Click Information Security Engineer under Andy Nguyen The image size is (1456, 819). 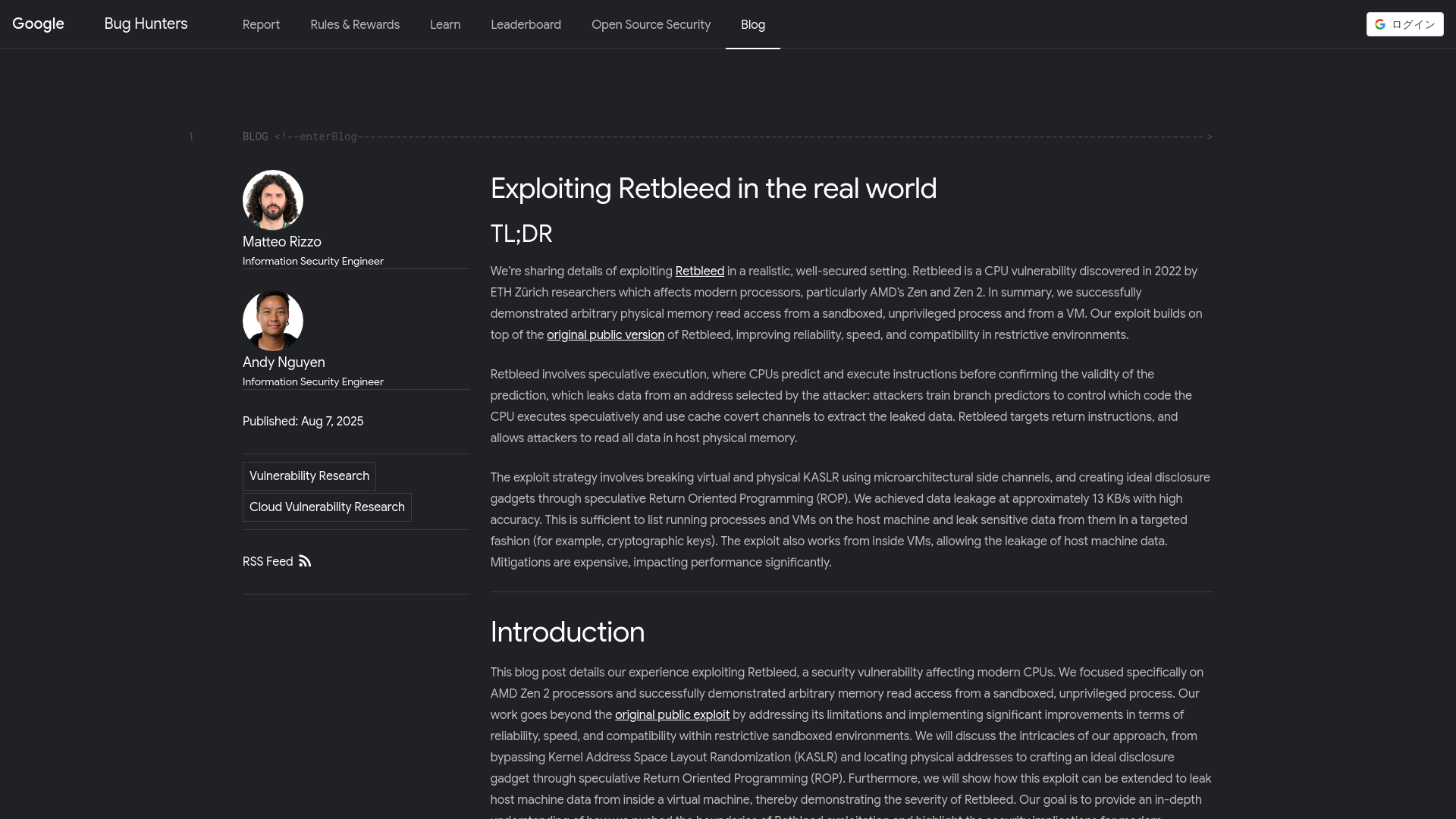point(313,381)
